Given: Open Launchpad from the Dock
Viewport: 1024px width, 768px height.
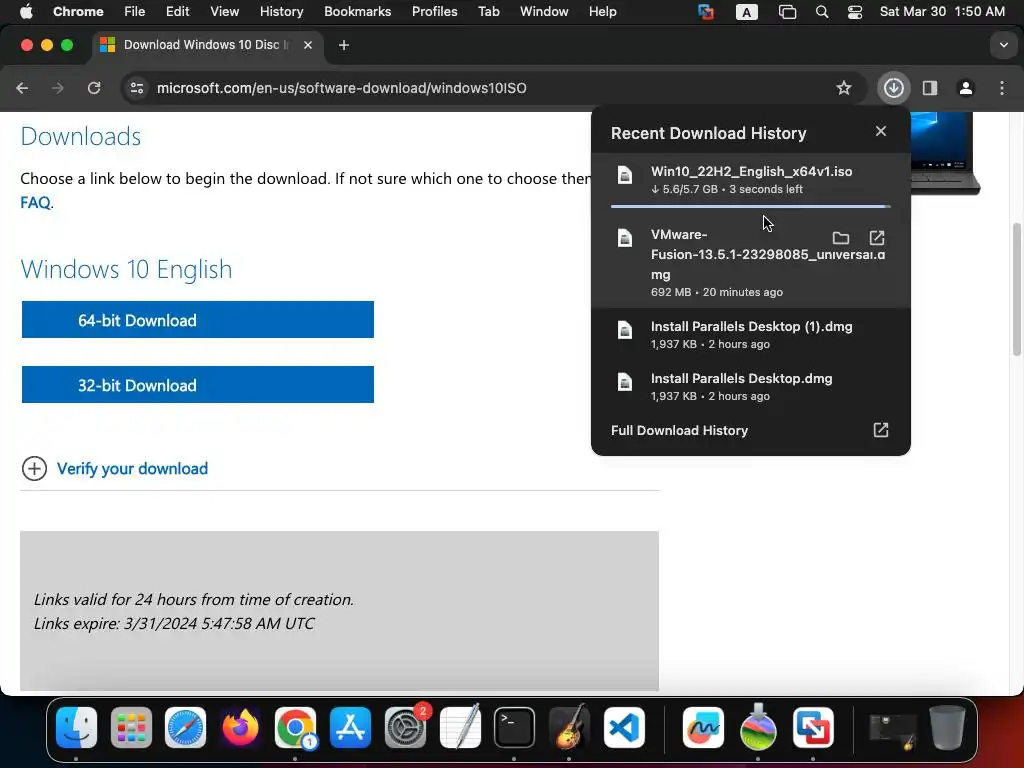Looking at the screenshot, I should coord(131,727).
